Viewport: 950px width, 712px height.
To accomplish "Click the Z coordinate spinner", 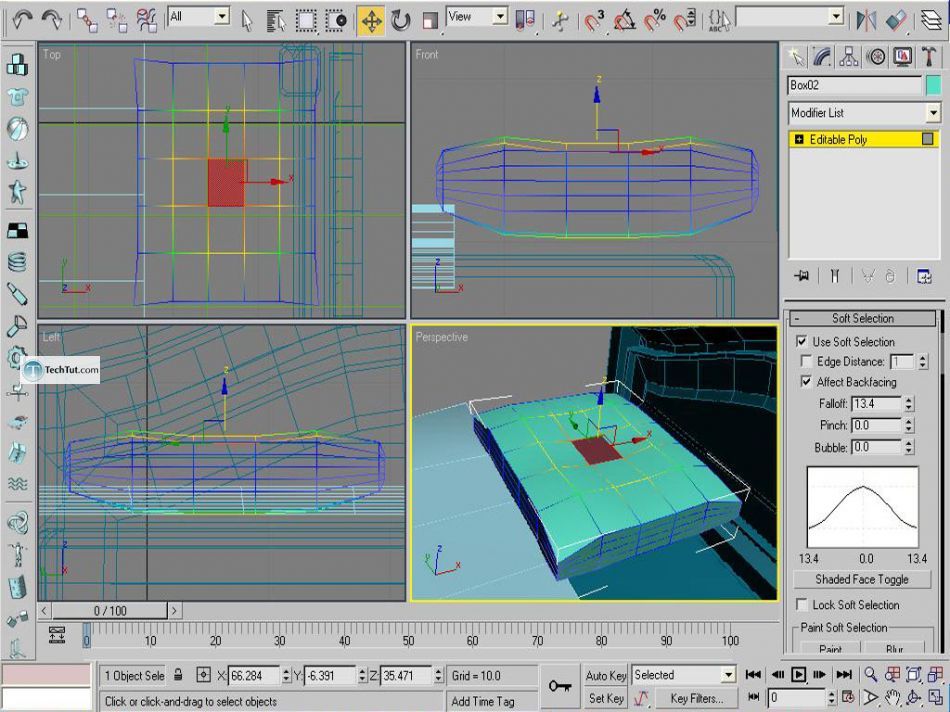I will pos(438,675).
